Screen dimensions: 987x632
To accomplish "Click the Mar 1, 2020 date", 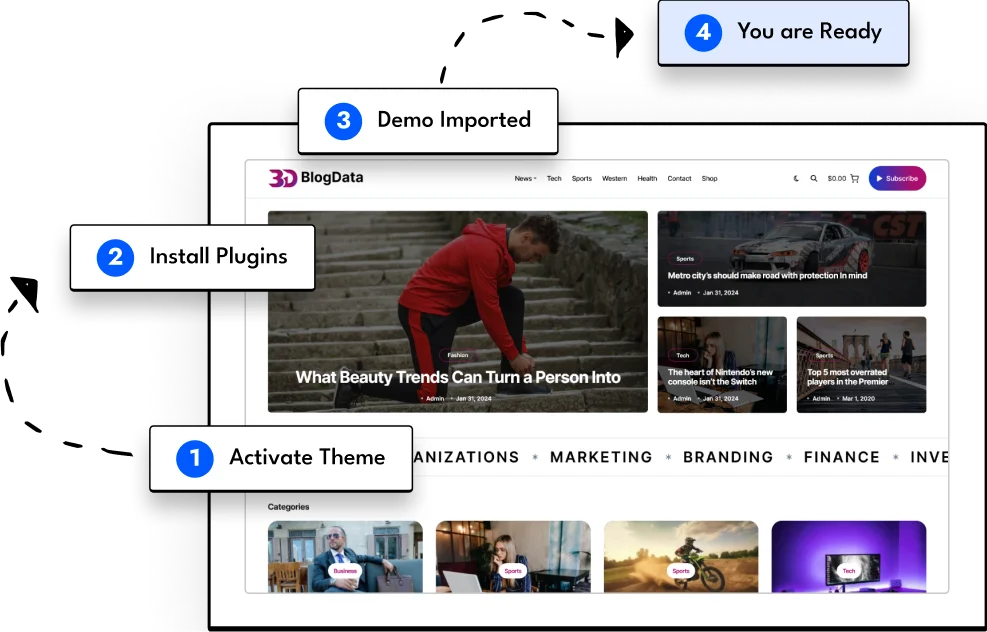I will point(859,398).
